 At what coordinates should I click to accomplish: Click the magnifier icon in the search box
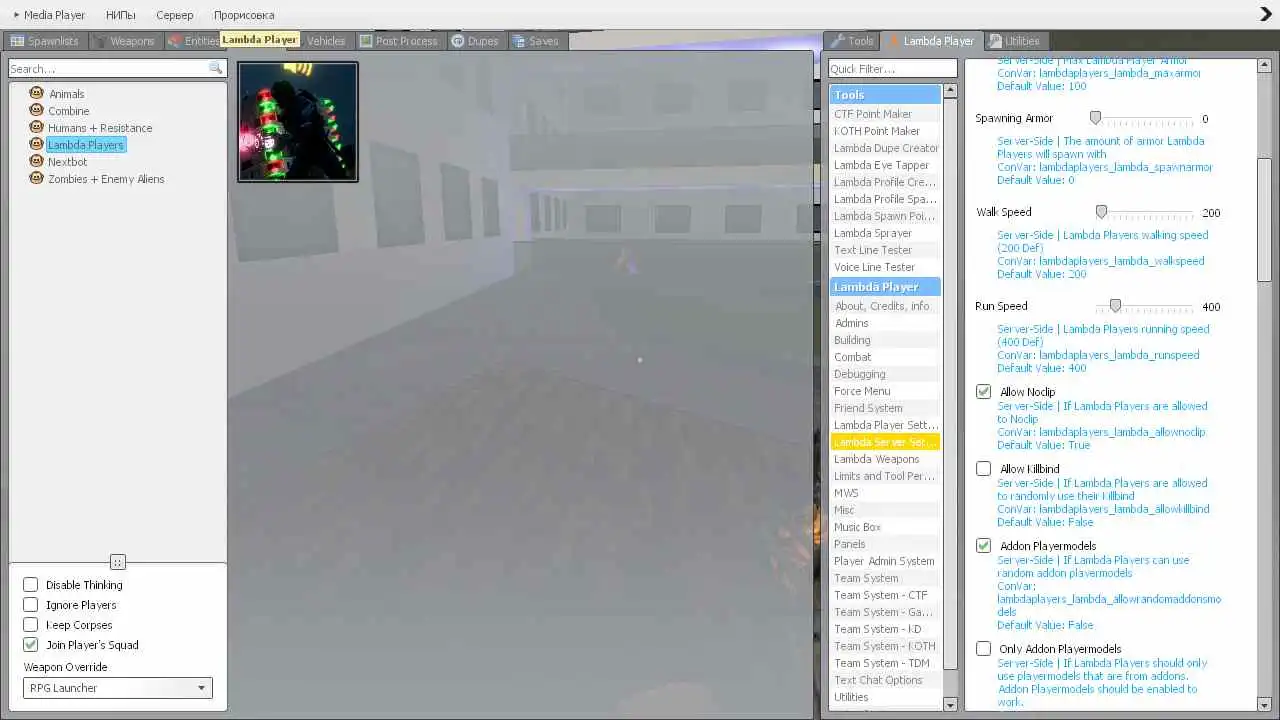click(215, 68)
